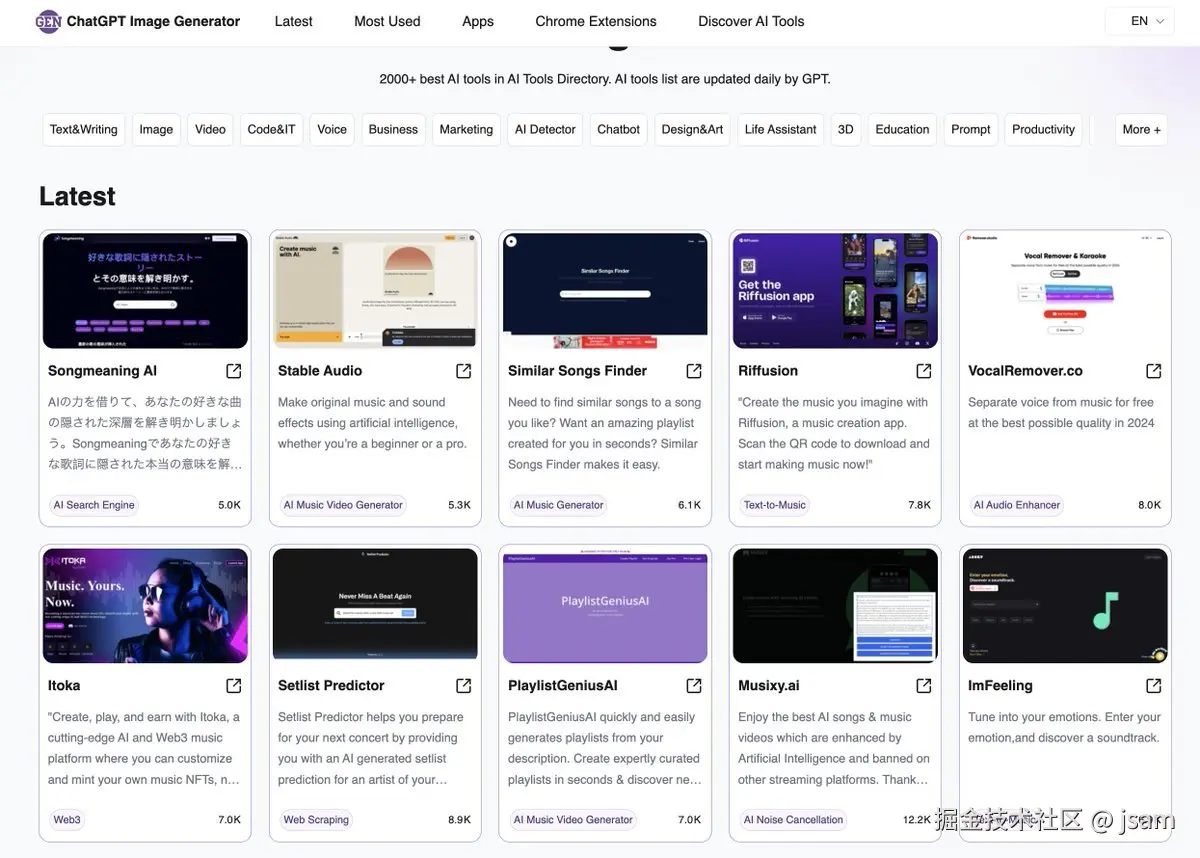Open external link icon for Itoka
The image size is (1200, 858).
coord(234,686)
